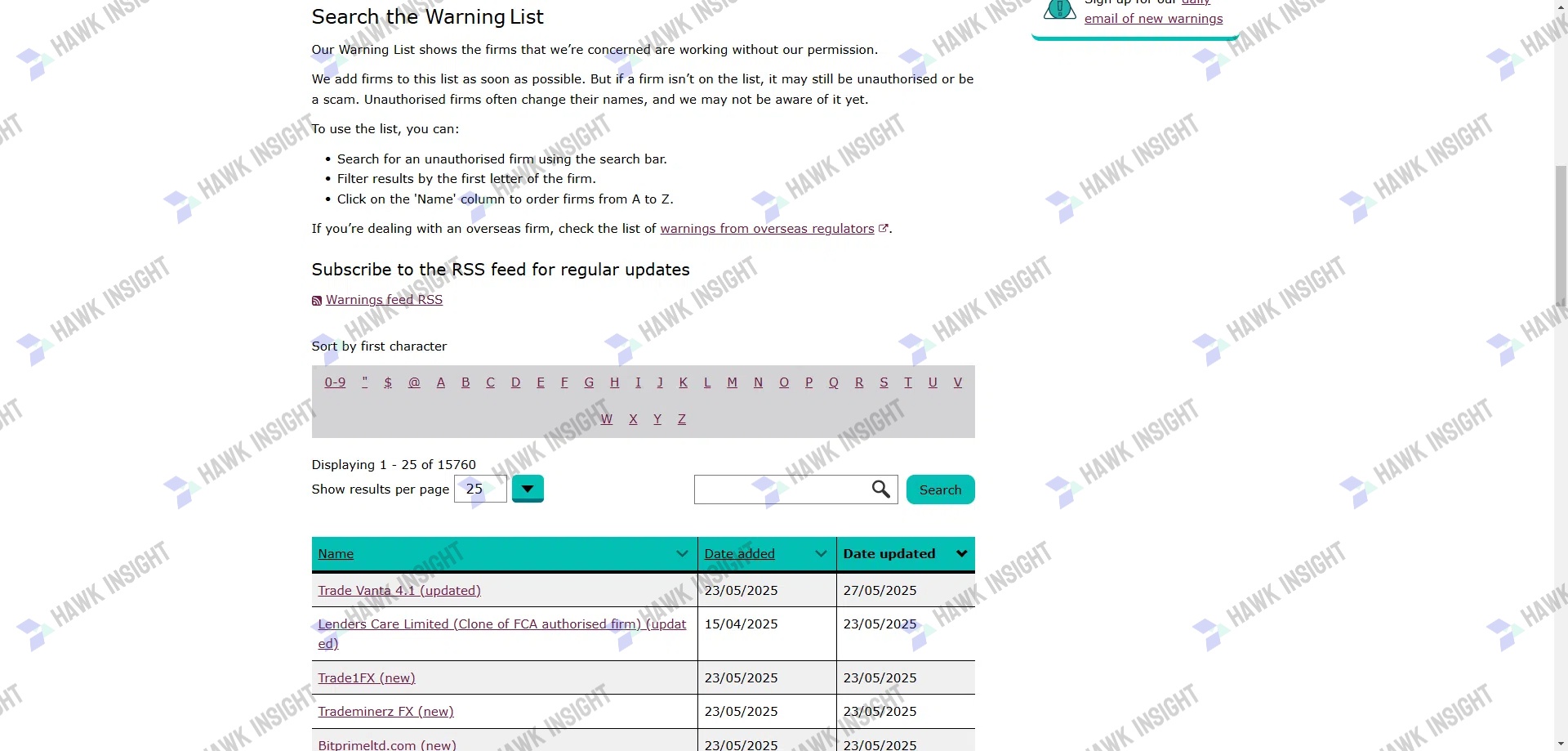The image size is (1568, 751).
Task: Filter firms starting with P
Action: click(x=808, y=382)
